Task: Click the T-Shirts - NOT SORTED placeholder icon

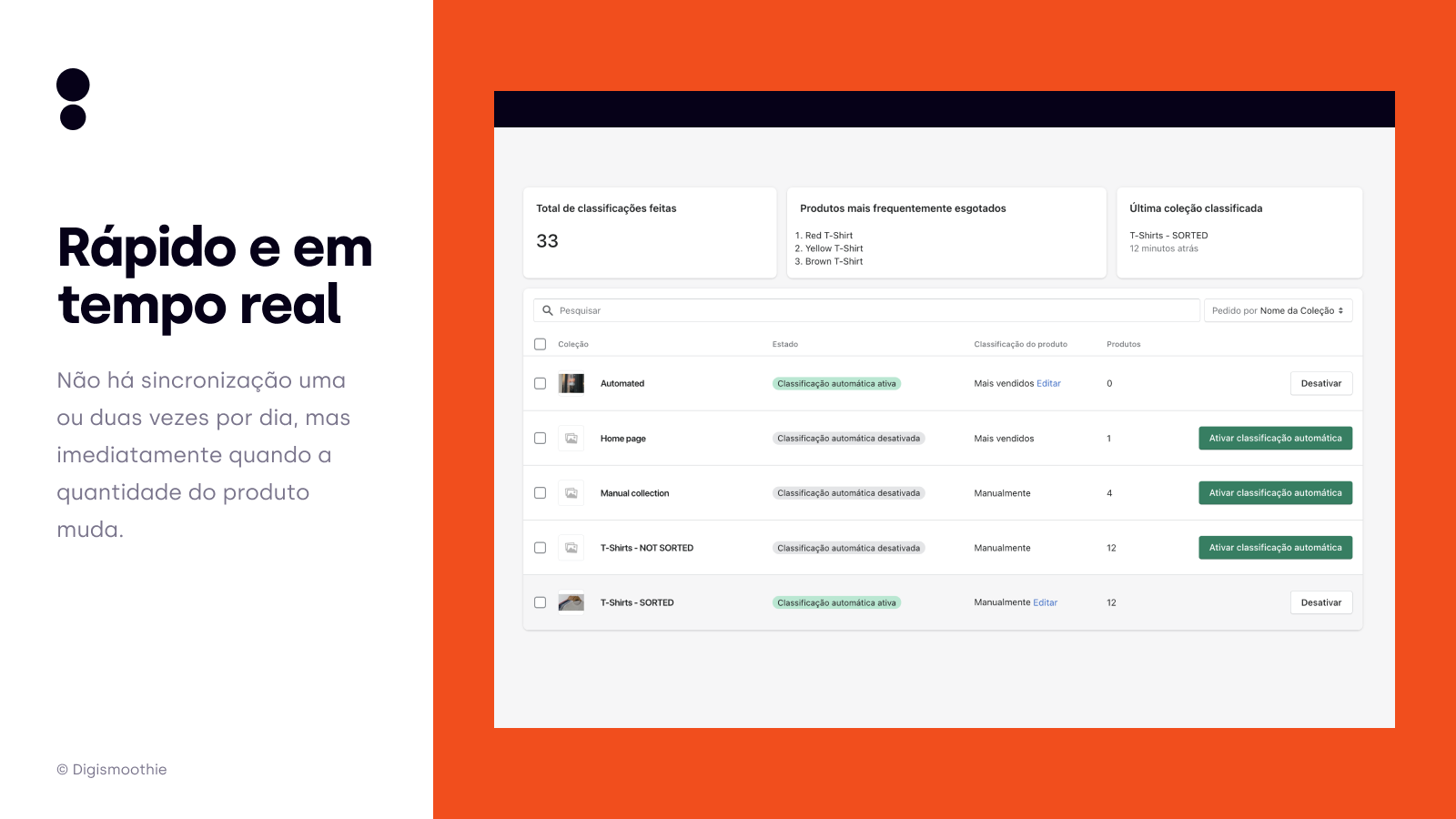Action: coord(571,548)
